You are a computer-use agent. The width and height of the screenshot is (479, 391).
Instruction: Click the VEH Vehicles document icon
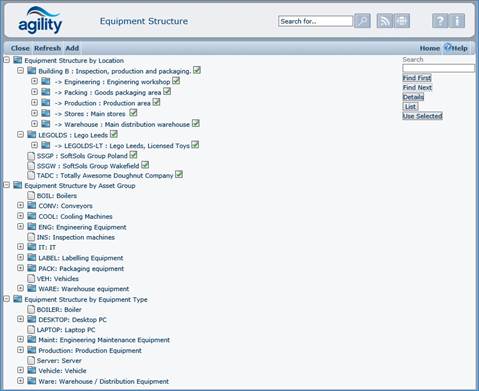31,278
